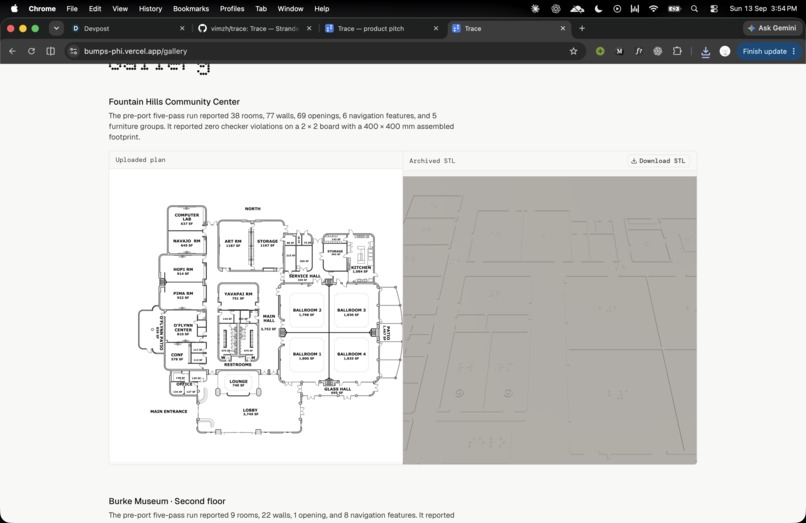Open the File menu
This screenshot has height=523, width=806.
click(x=72, y=9)
